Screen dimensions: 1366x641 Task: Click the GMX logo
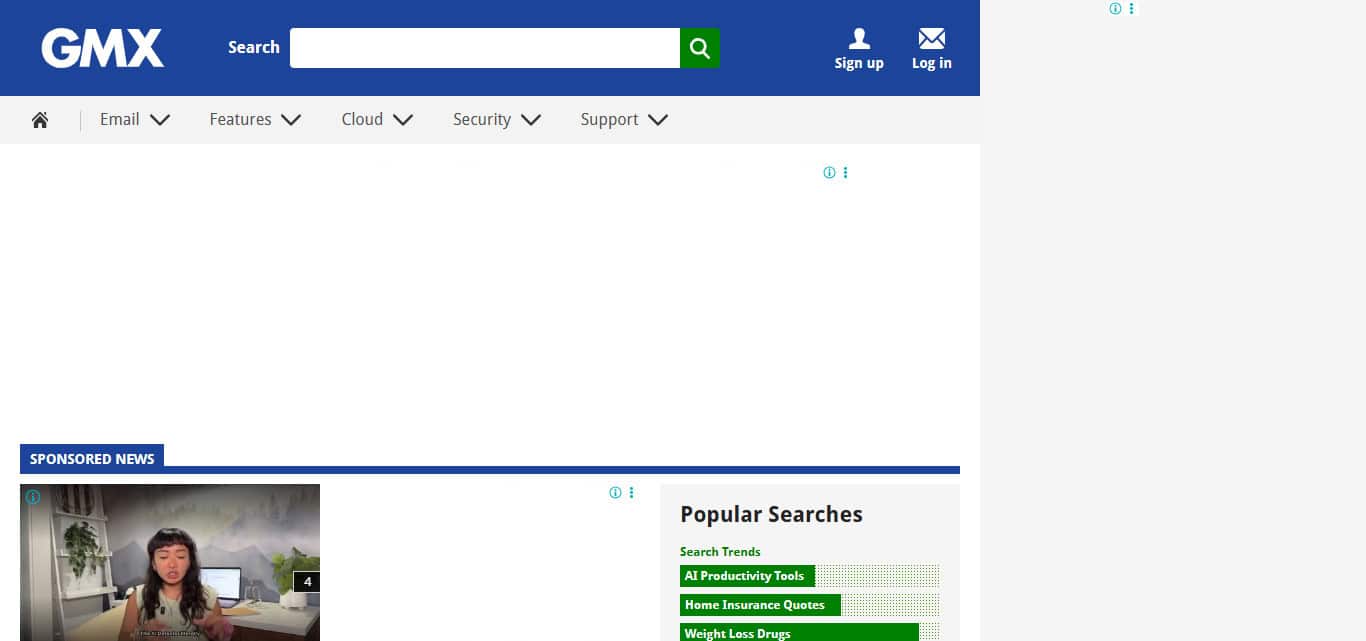point(103,48)
